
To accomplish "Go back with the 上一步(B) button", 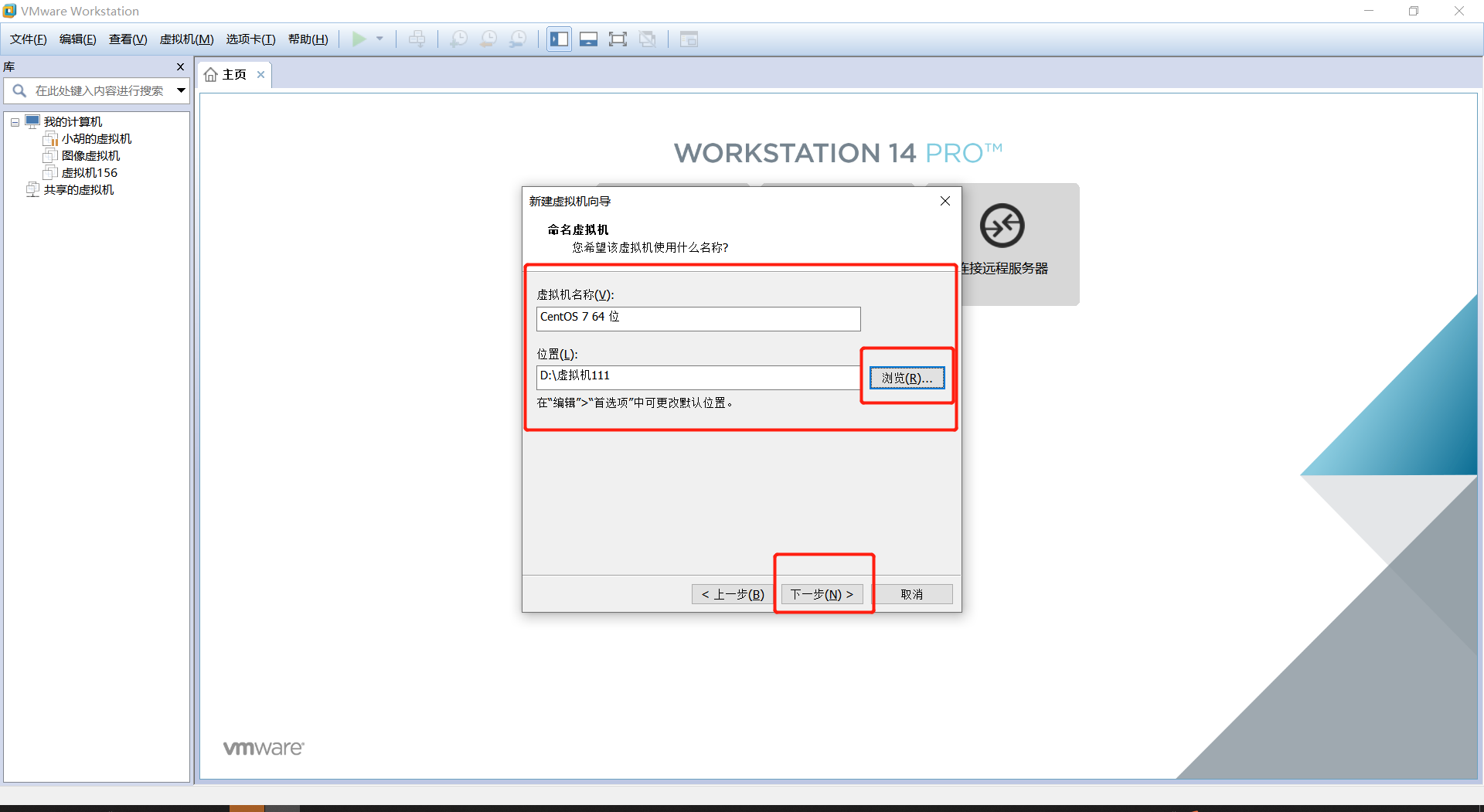I will 732,594.
